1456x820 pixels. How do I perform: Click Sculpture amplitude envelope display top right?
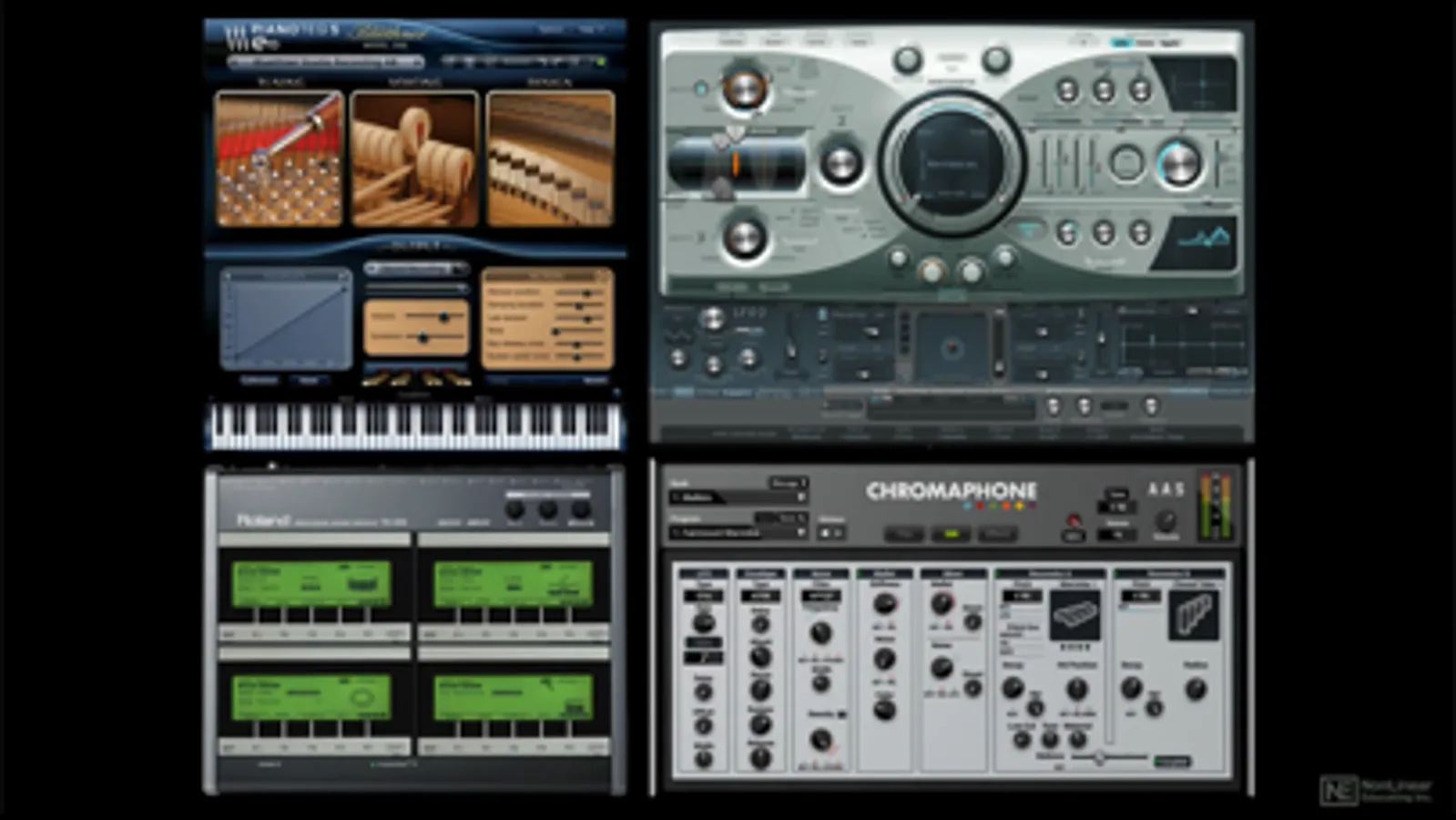pos(1194,84)
